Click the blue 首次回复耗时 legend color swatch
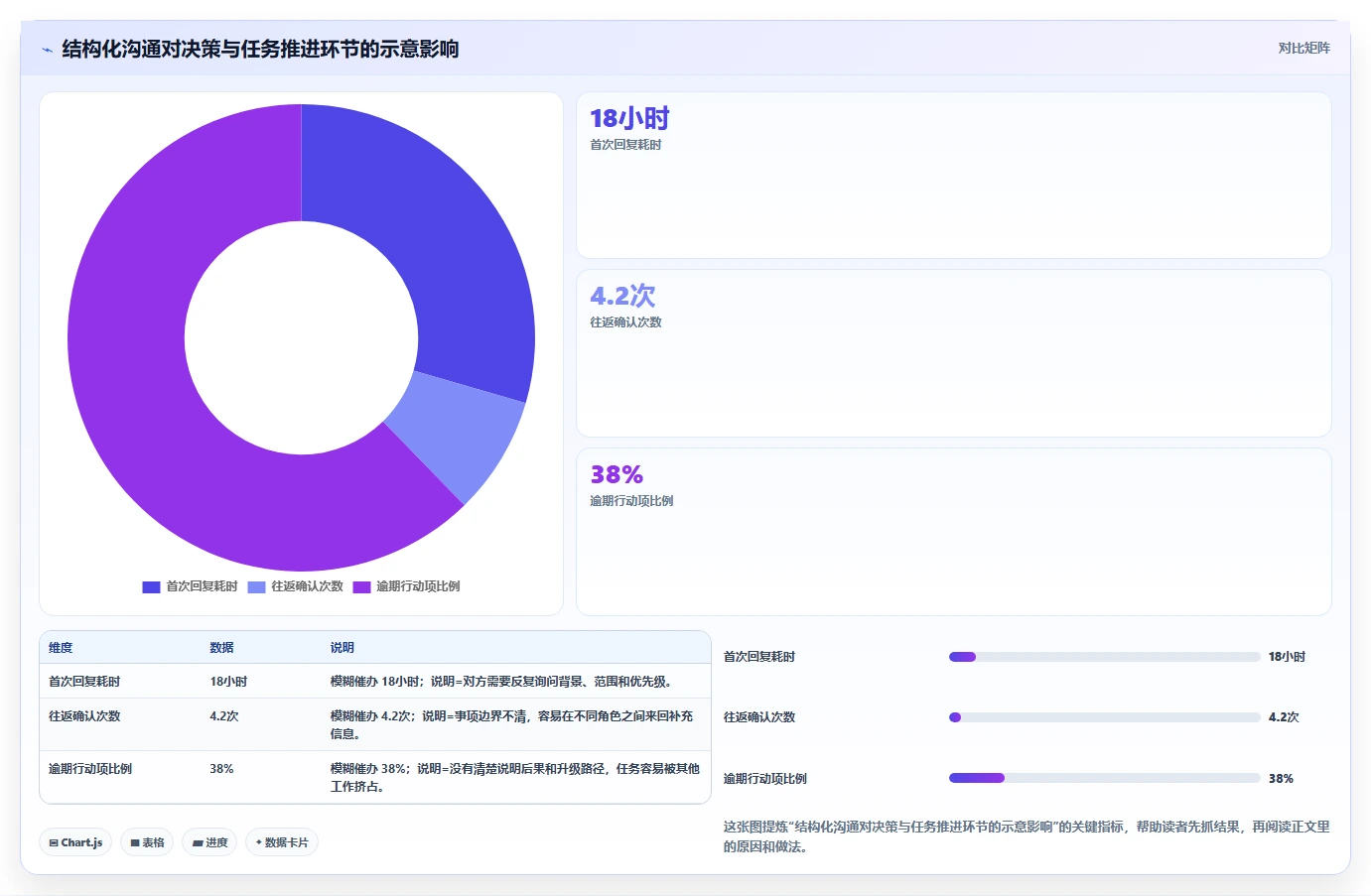1371x896 pixels. point(151,587)
